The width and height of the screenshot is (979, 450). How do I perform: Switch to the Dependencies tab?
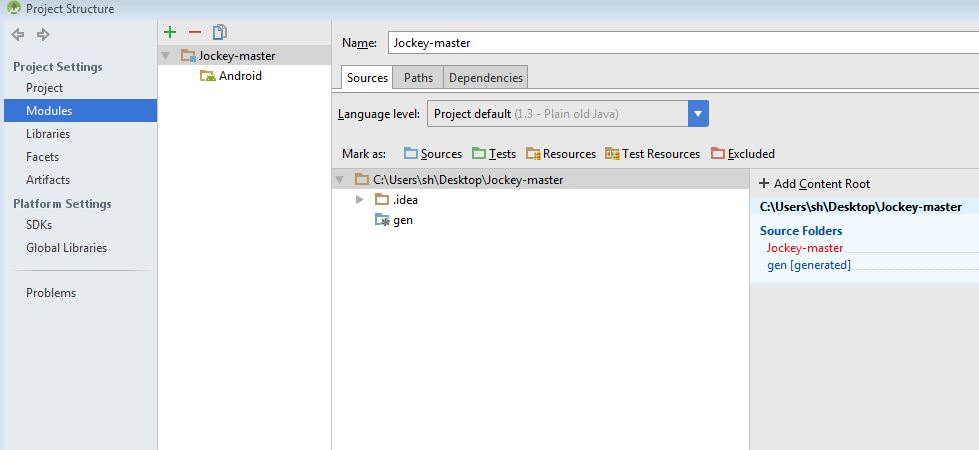point(485,78)
